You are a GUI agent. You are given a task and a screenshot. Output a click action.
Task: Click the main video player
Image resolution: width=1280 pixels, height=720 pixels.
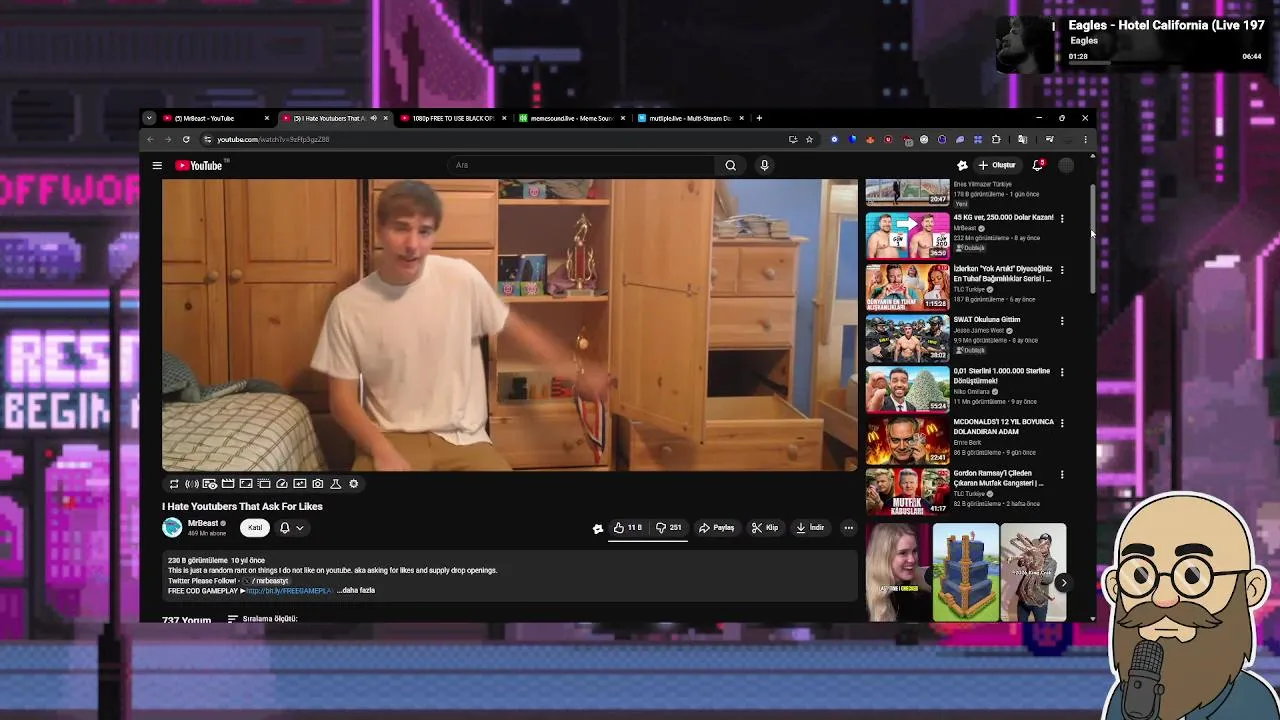point(510,325)
